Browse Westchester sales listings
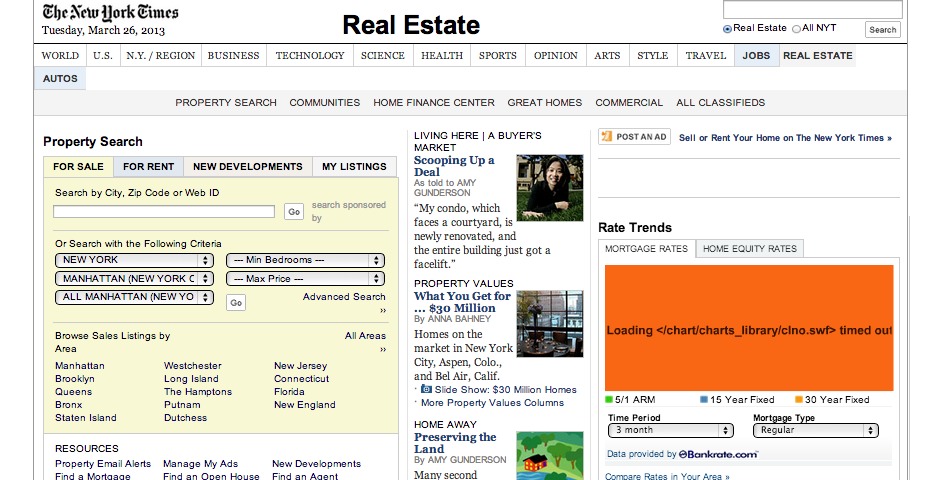Viewport: 940px width, 480px height. click(193, 366)
